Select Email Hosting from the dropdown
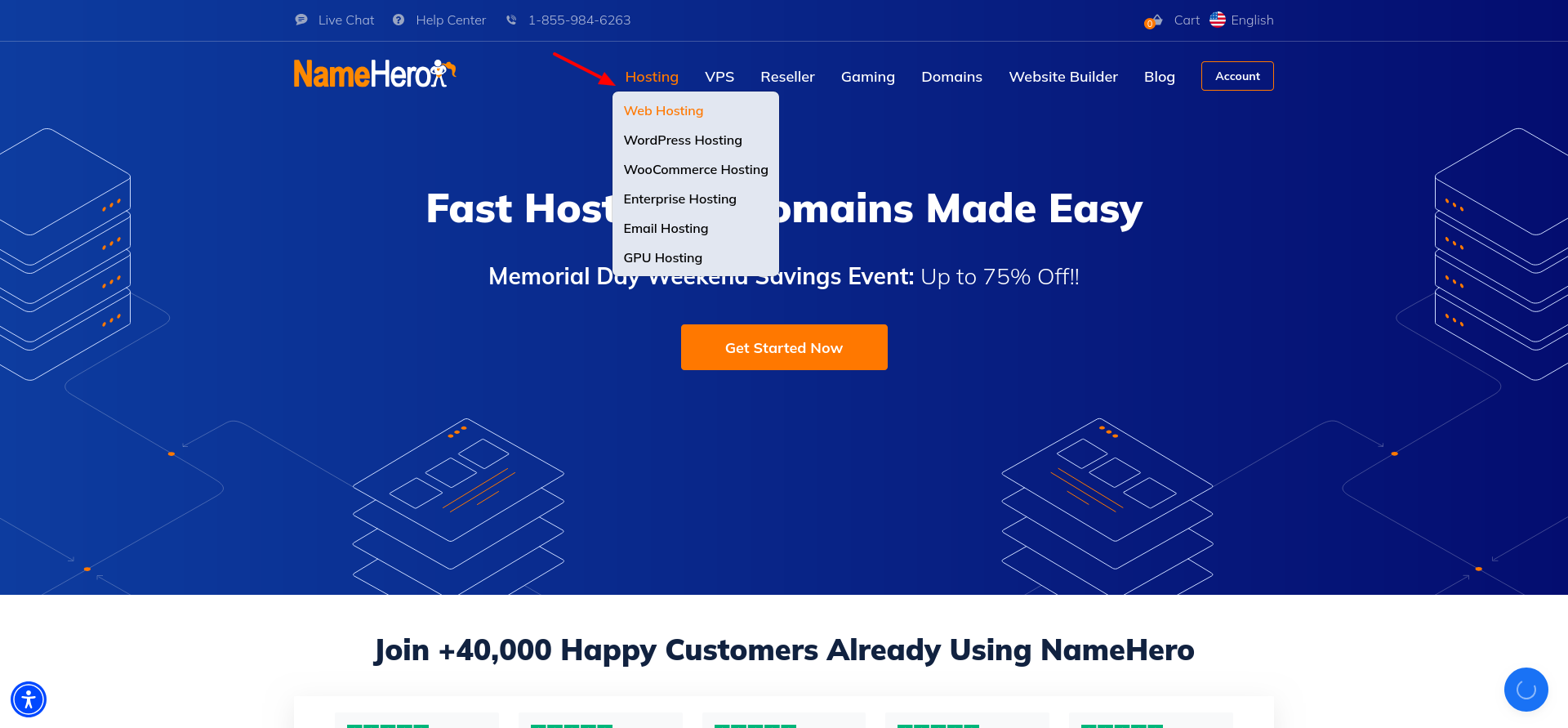 [666, 229]
